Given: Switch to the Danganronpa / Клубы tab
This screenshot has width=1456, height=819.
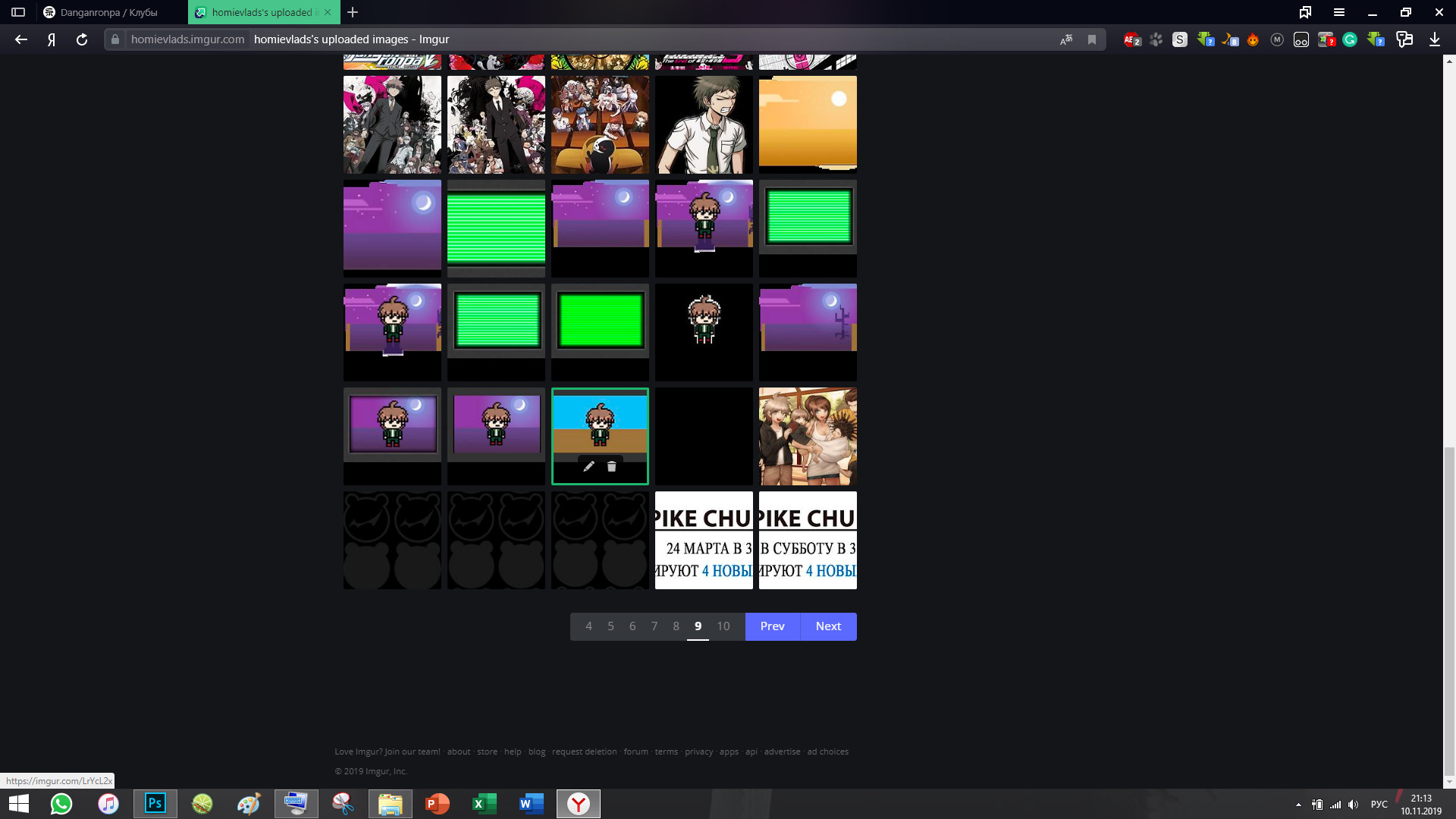Looking at the screenshot, I should pos(108,12).
